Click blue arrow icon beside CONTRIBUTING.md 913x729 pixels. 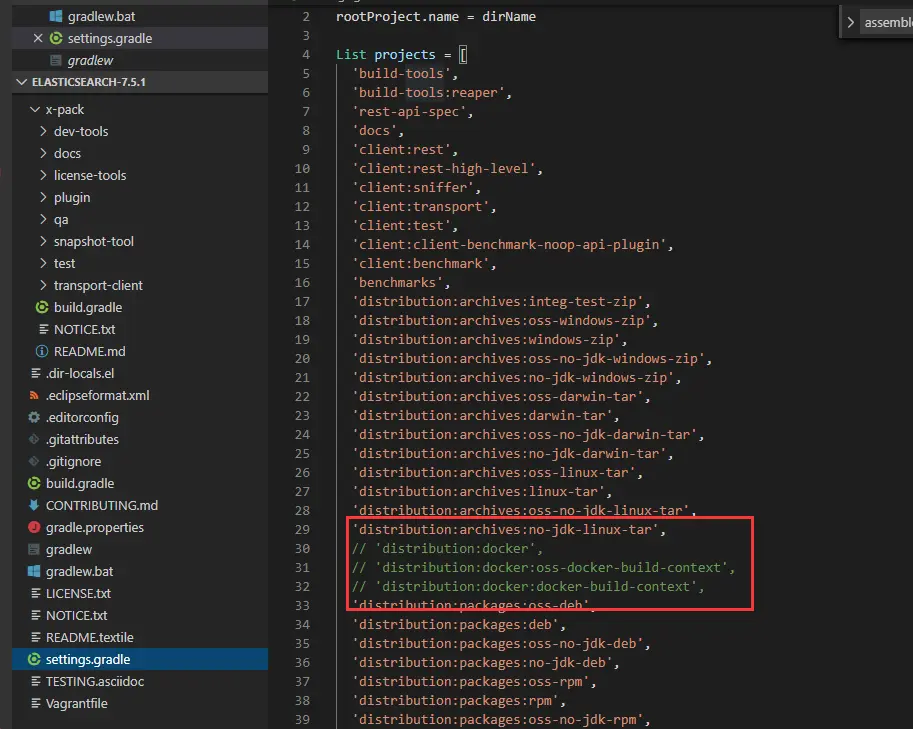[x=34, y=505]
